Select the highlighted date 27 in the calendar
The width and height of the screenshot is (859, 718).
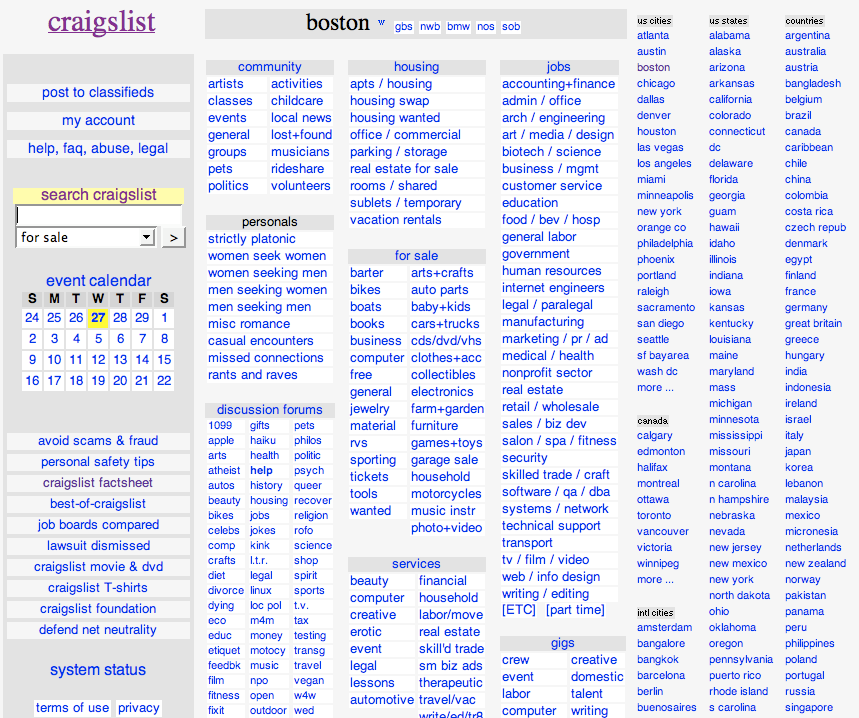(98, 318)
